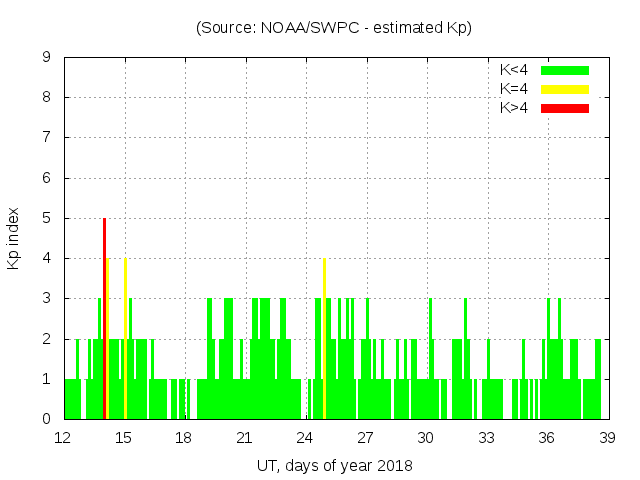Image resolution: width=640 pixels, height=480 pixels.
Task: Click the 'UT, days of year 2018' label
Action: tap(334, 465)
